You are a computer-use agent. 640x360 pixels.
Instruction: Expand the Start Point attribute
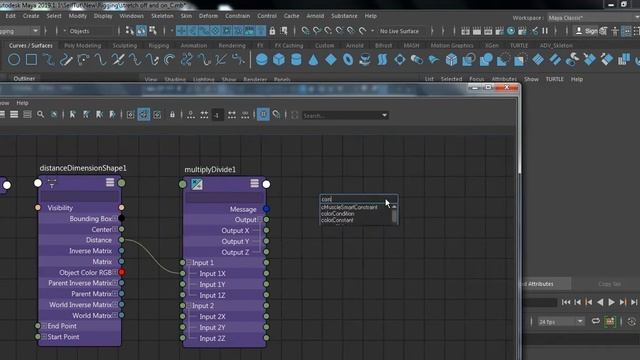click(44, 337)
